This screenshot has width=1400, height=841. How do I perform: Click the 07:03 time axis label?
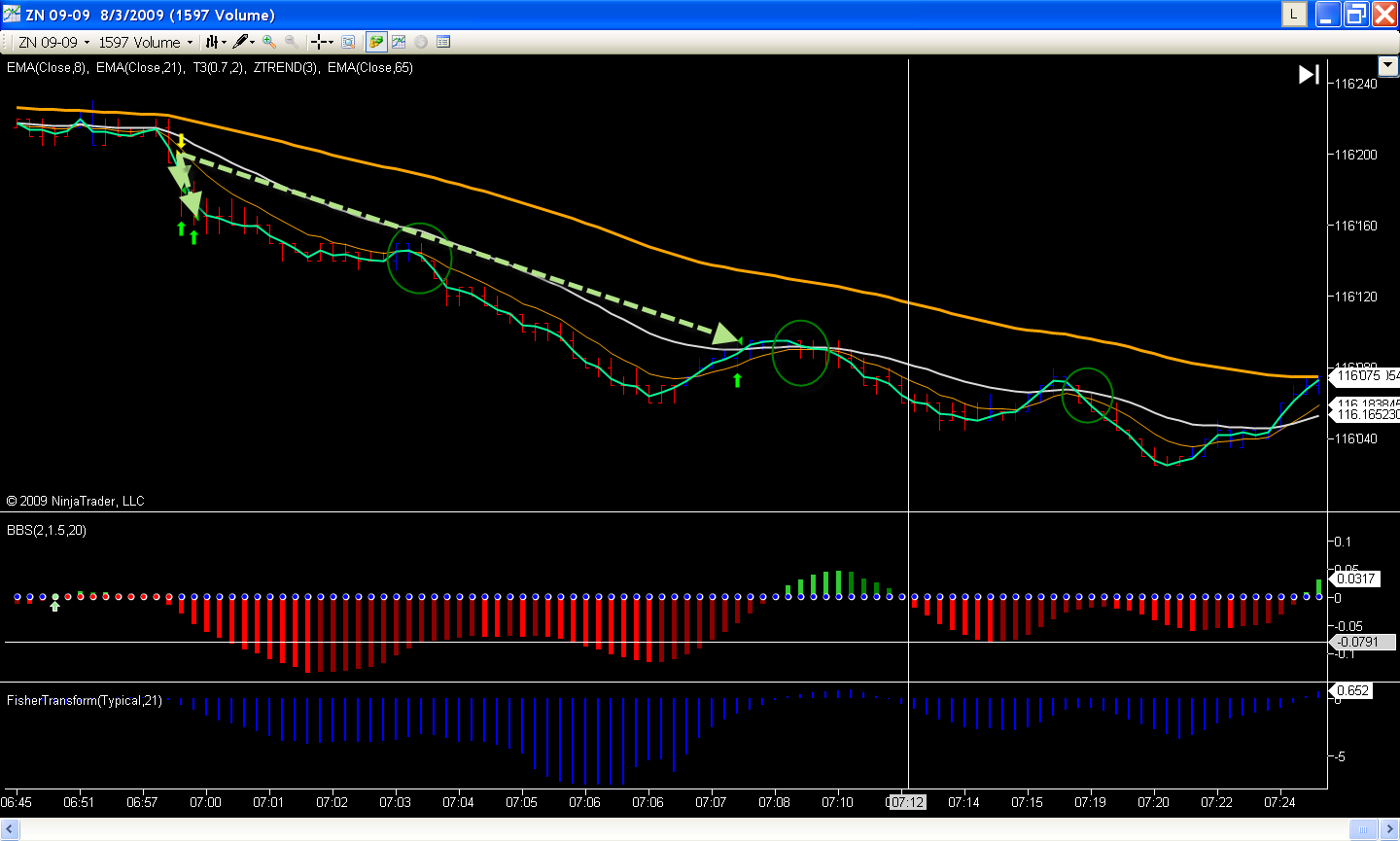[395, 802]
